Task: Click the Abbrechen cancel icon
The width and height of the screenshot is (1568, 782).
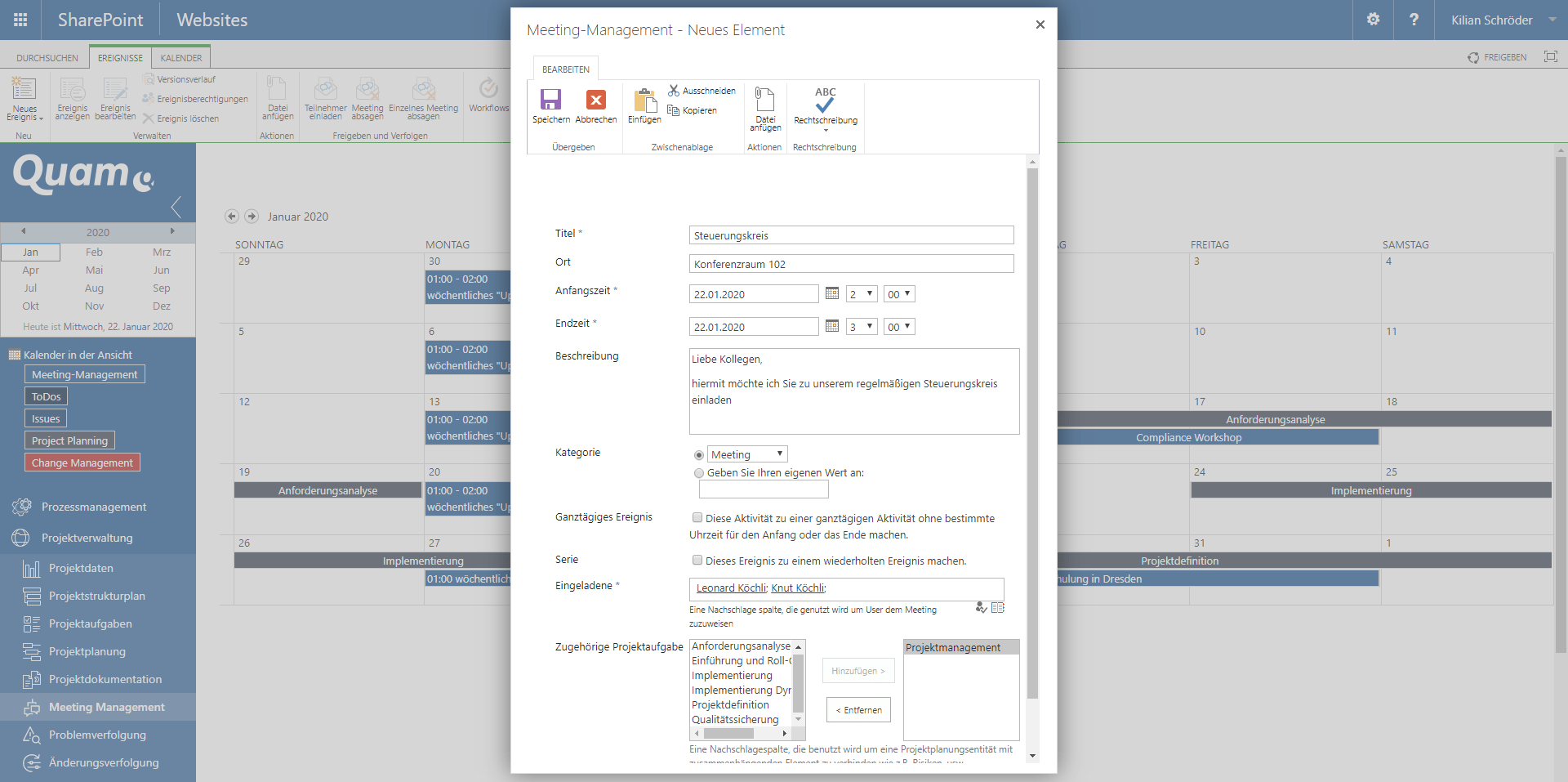Action: click(x=595, y=101)
